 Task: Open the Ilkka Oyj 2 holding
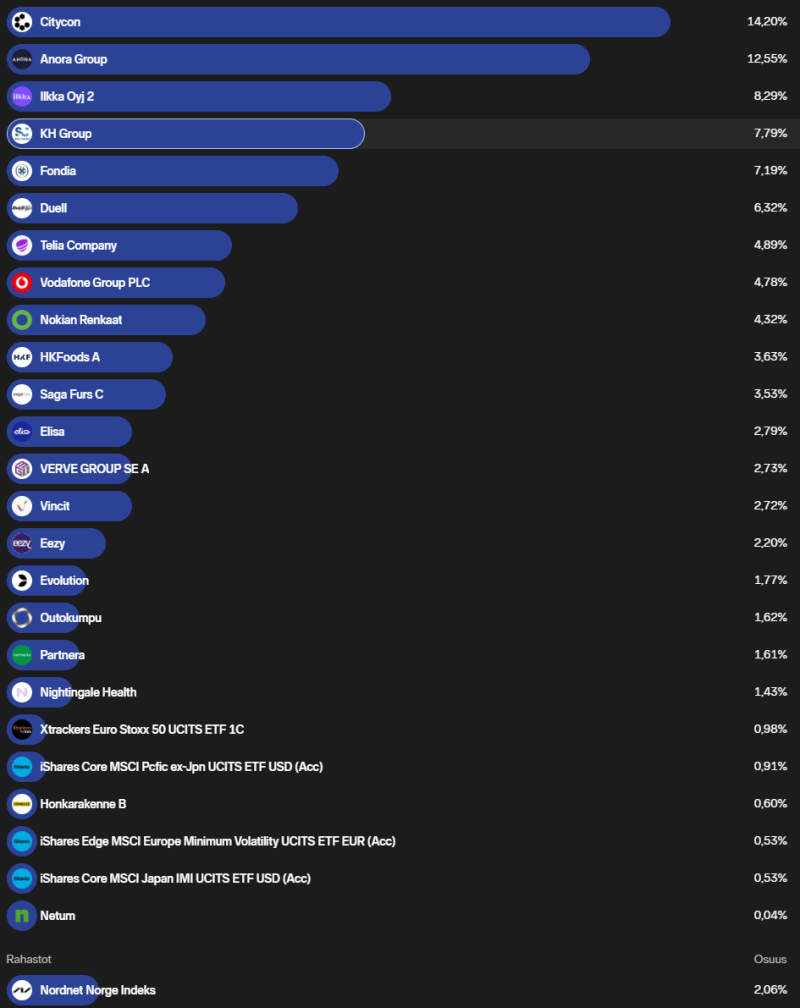pyautogui.click(x=198, y=97)
